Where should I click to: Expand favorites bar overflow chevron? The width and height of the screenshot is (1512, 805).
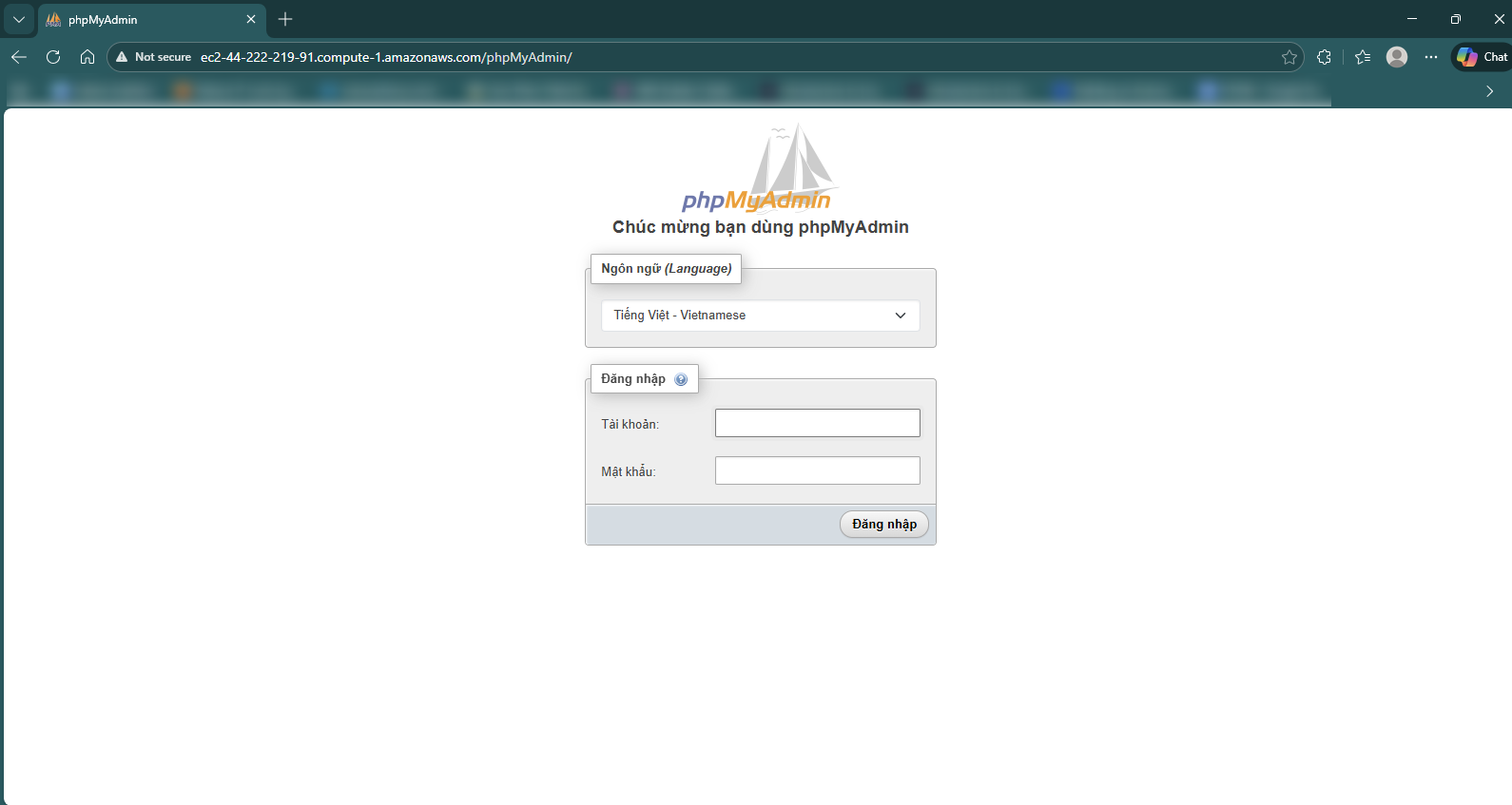(1490, 91)
